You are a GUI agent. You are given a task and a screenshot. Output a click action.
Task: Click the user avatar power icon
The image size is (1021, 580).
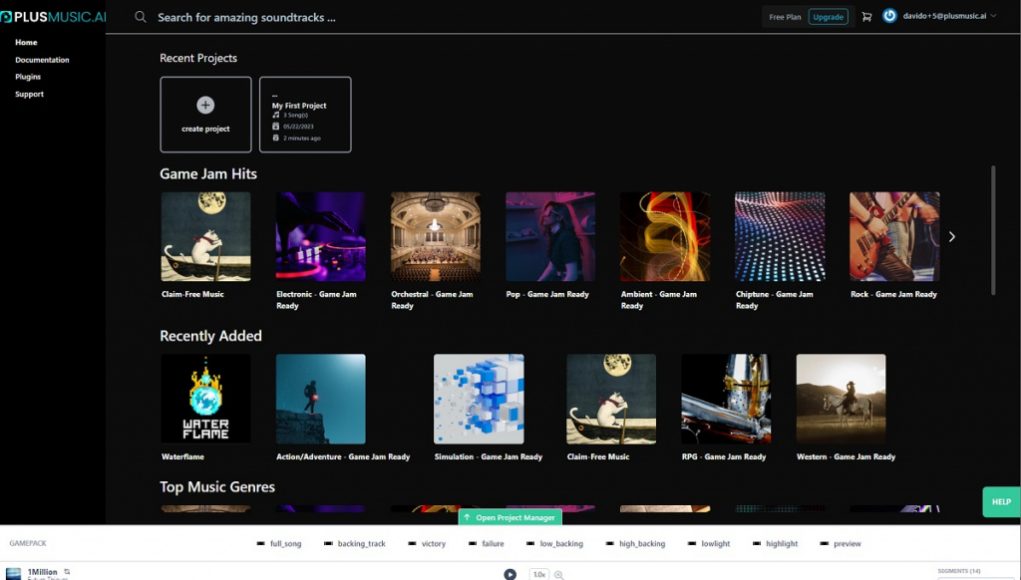889,16
